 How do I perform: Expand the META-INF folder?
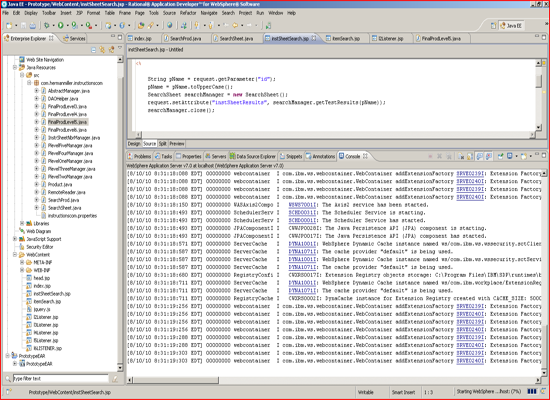[x=22, y=262]
